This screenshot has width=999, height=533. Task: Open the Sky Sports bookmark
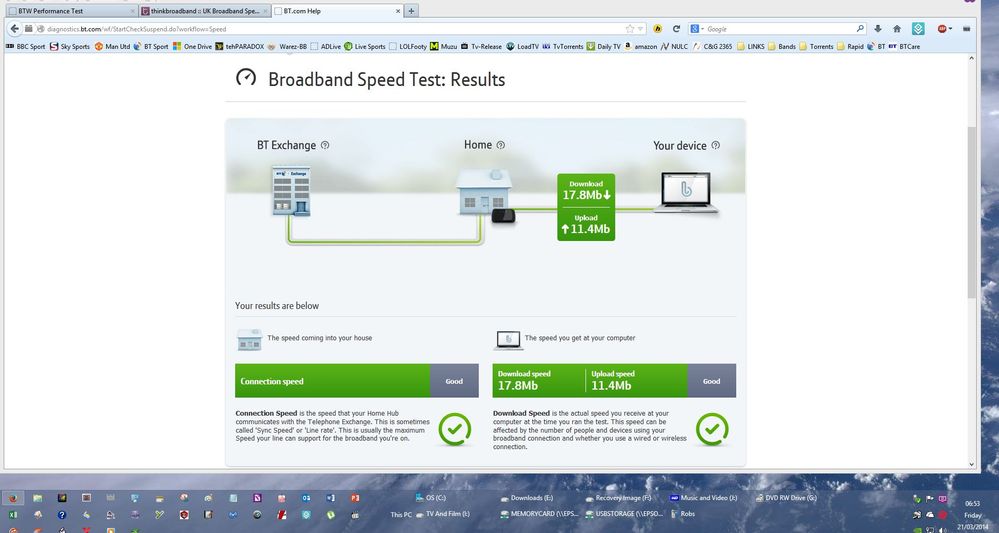[x=70, y=46]
